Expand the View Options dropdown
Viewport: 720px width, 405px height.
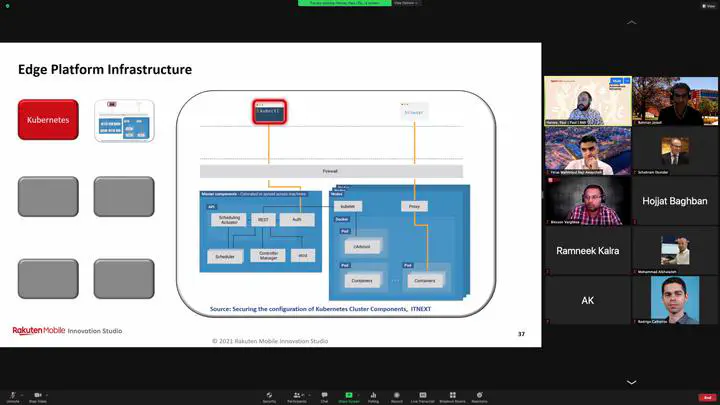(405, 3)
